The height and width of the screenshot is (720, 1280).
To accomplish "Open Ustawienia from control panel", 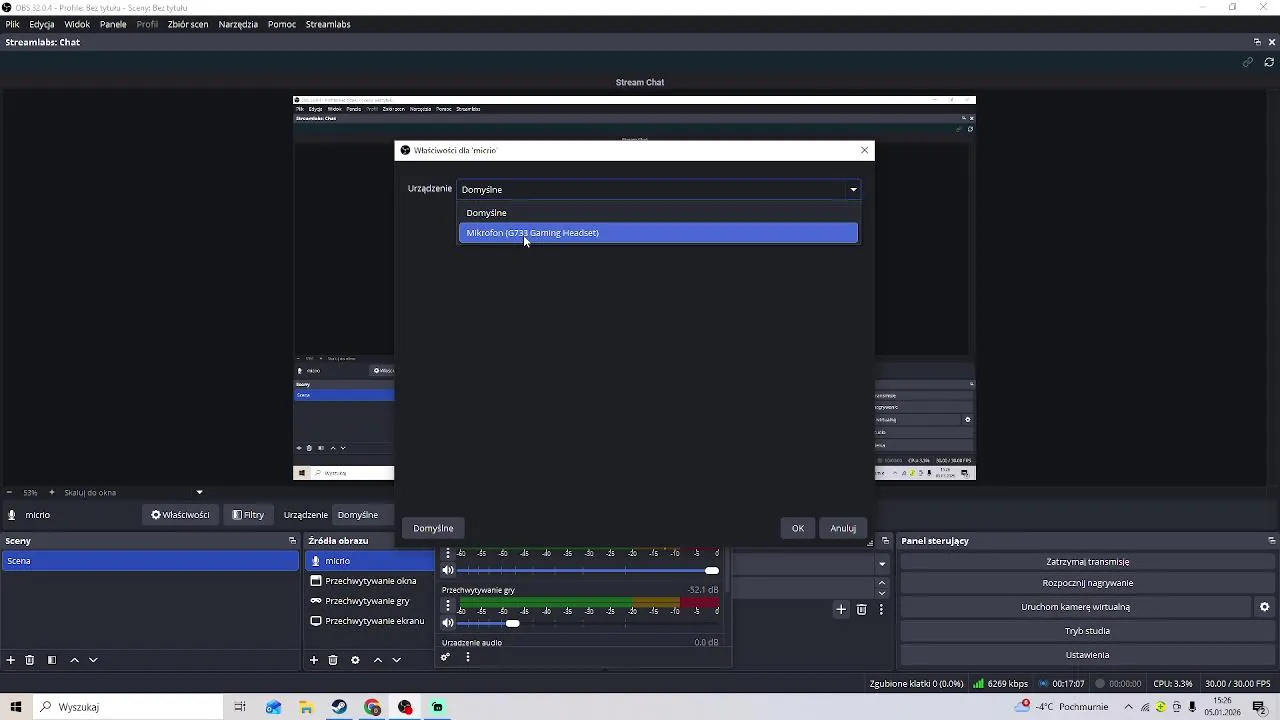I will point(1088,655).
